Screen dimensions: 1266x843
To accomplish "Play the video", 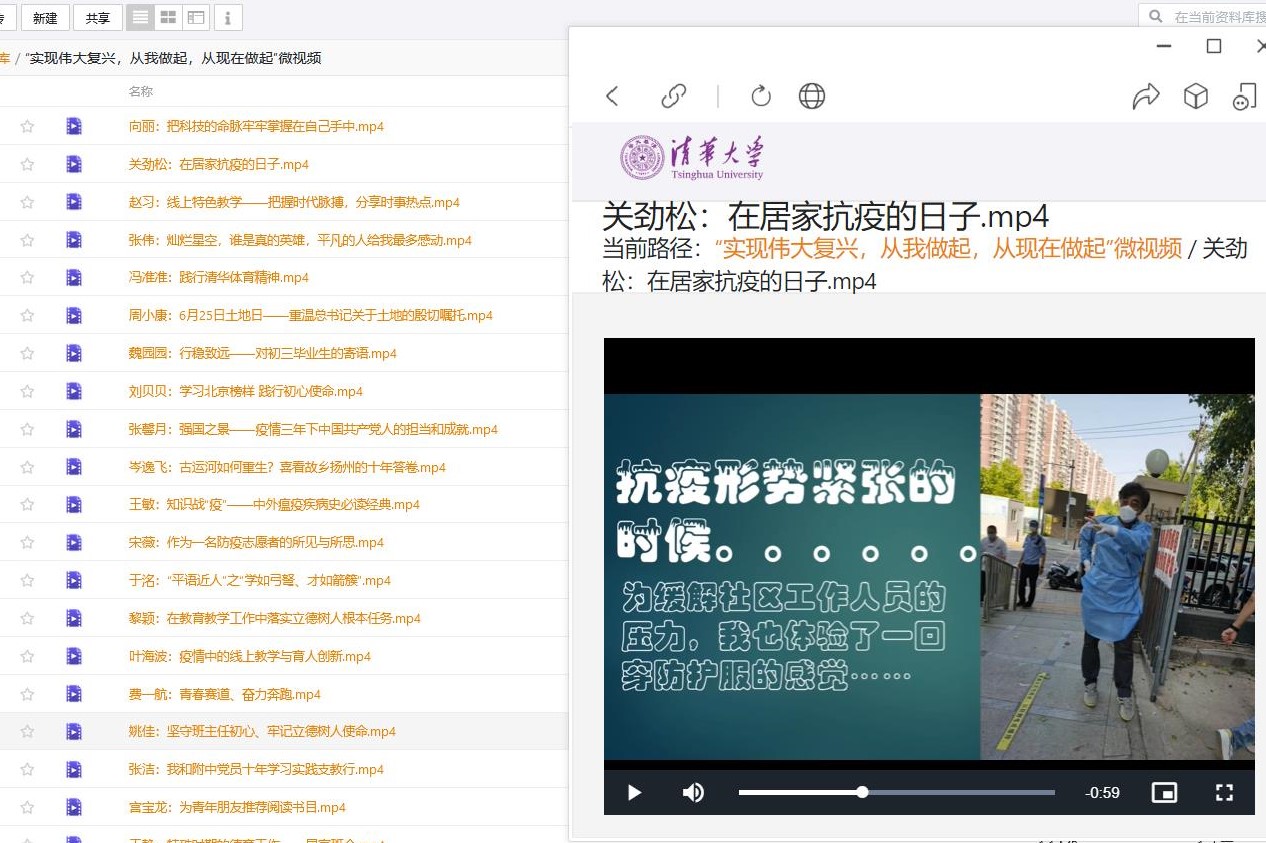I will 634,793.
